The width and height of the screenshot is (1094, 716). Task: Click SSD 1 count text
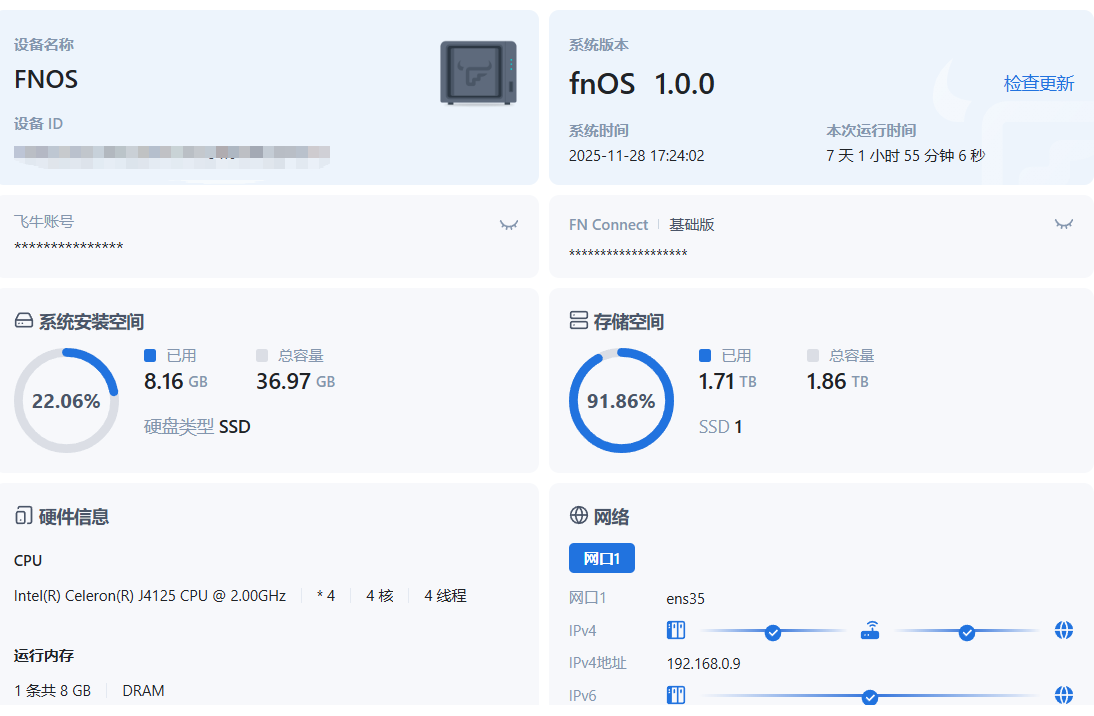click(720, 426)
